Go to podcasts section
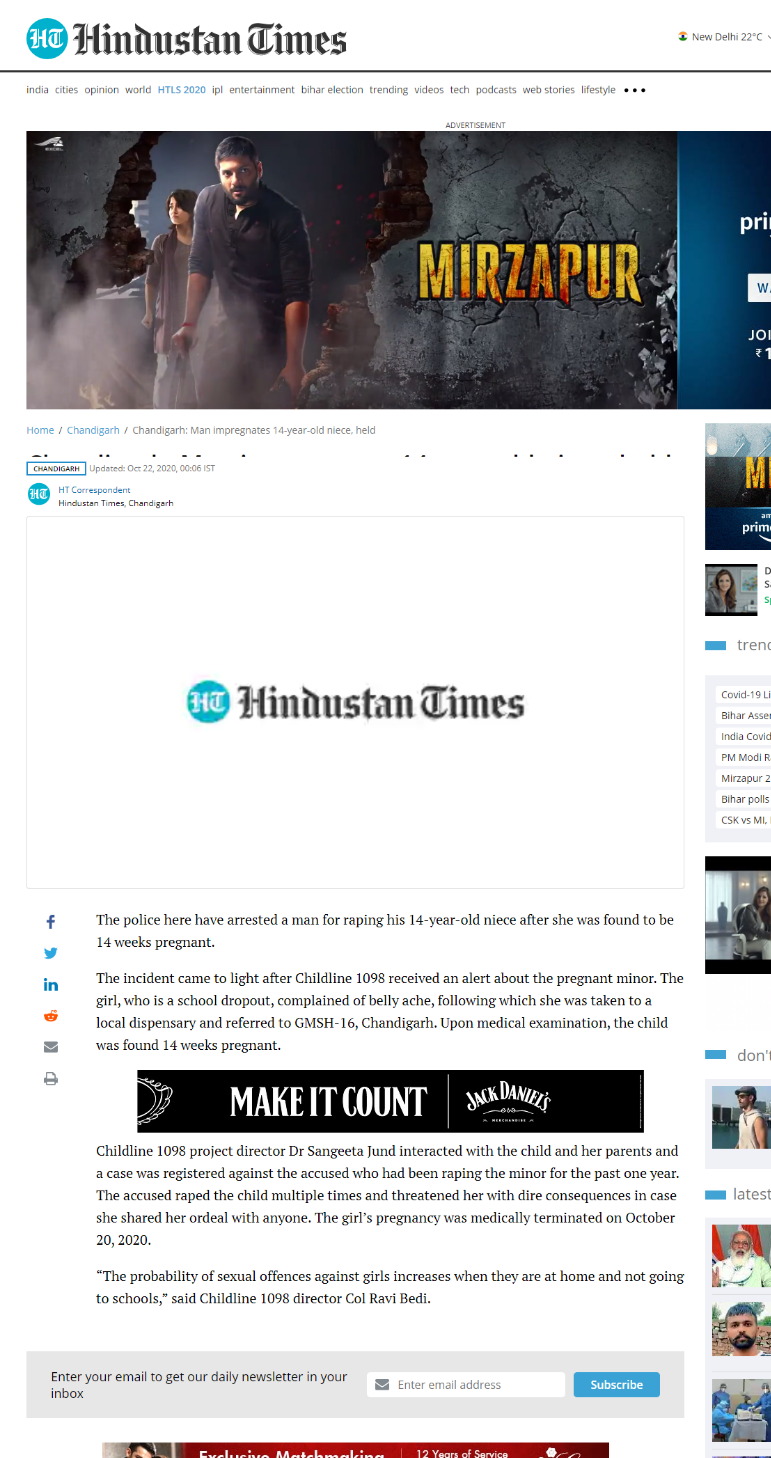771x1458 pixels. click(x=496, y=90)
